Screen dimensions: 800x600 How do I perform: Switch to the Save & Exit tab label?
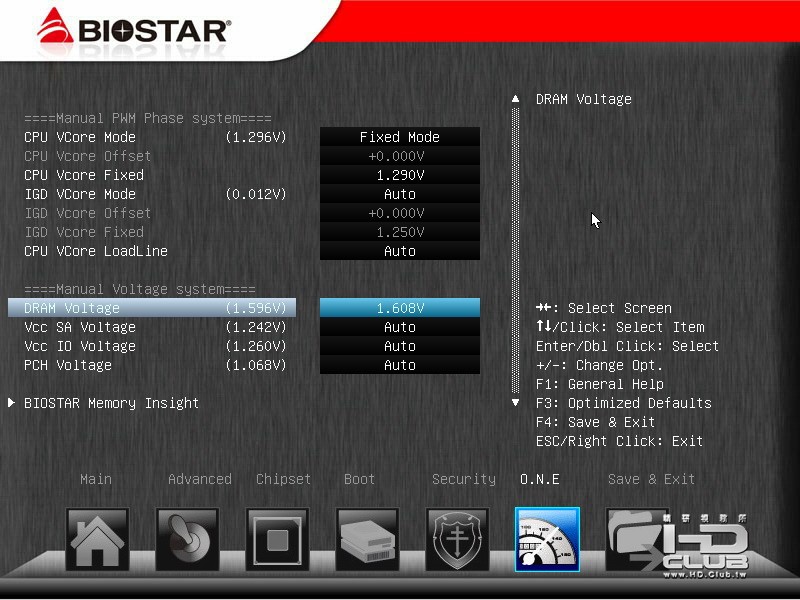tap(651, 479)
